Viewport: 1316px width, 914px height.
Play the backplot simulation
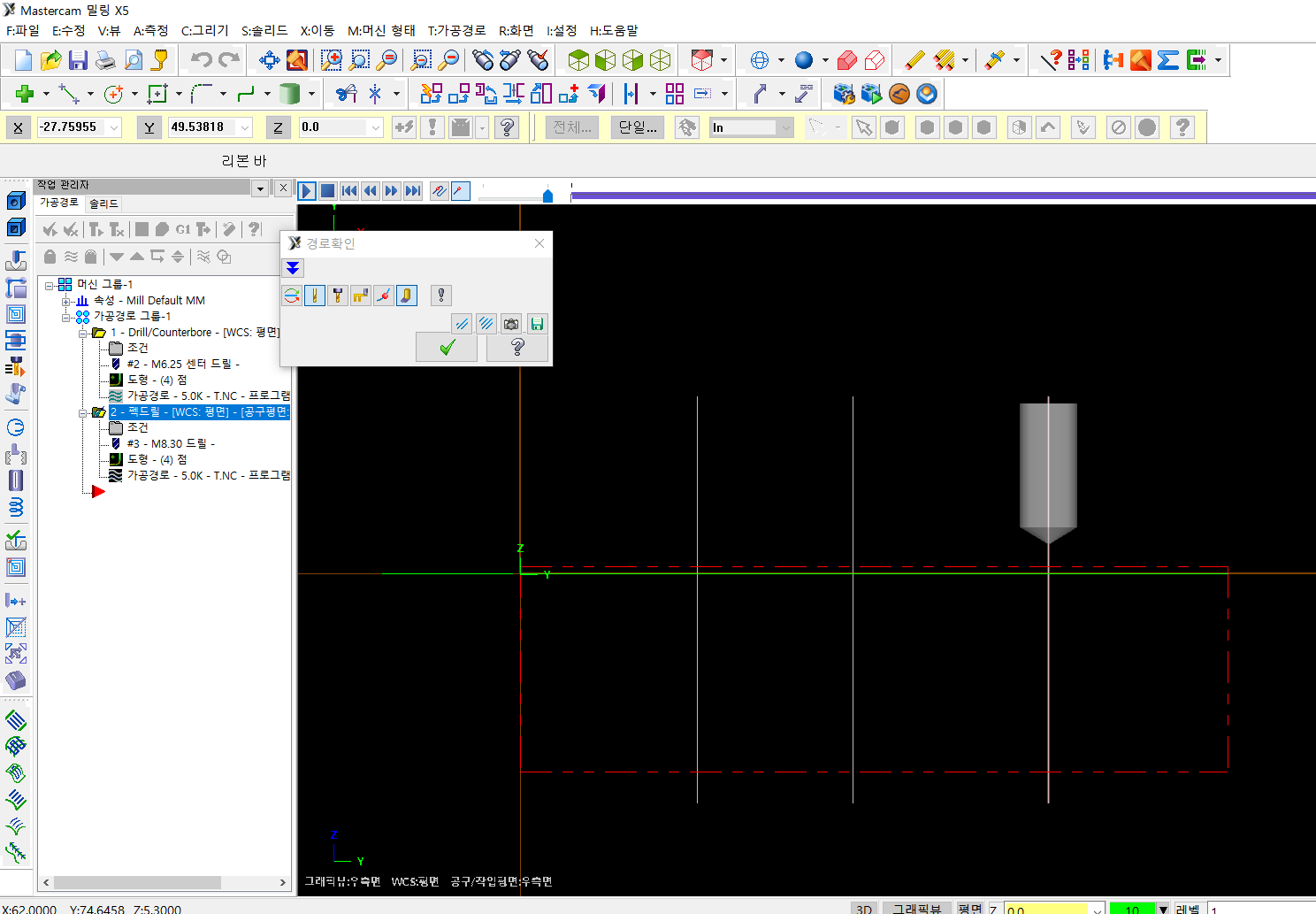click(x=307, y=191)
